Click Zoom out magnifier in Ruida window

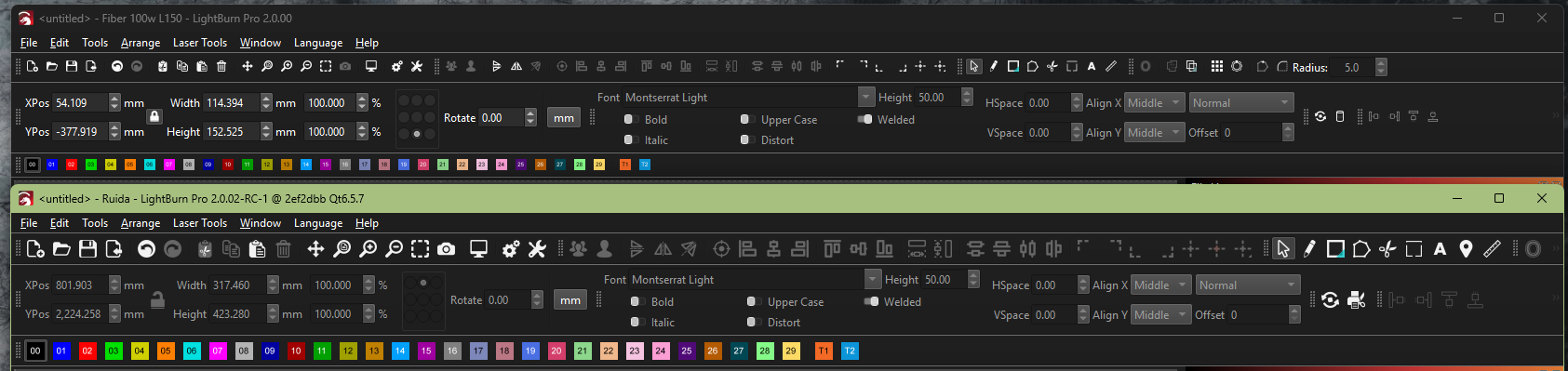click(x=395, y=248)
